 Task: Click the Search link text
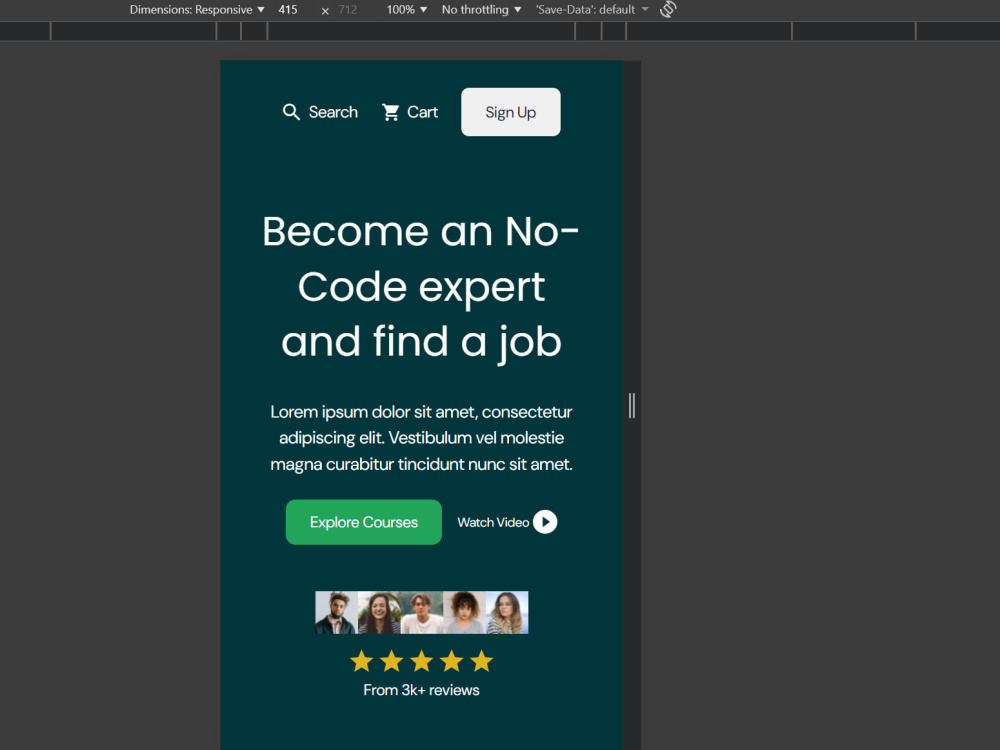(x=333, y=112)
